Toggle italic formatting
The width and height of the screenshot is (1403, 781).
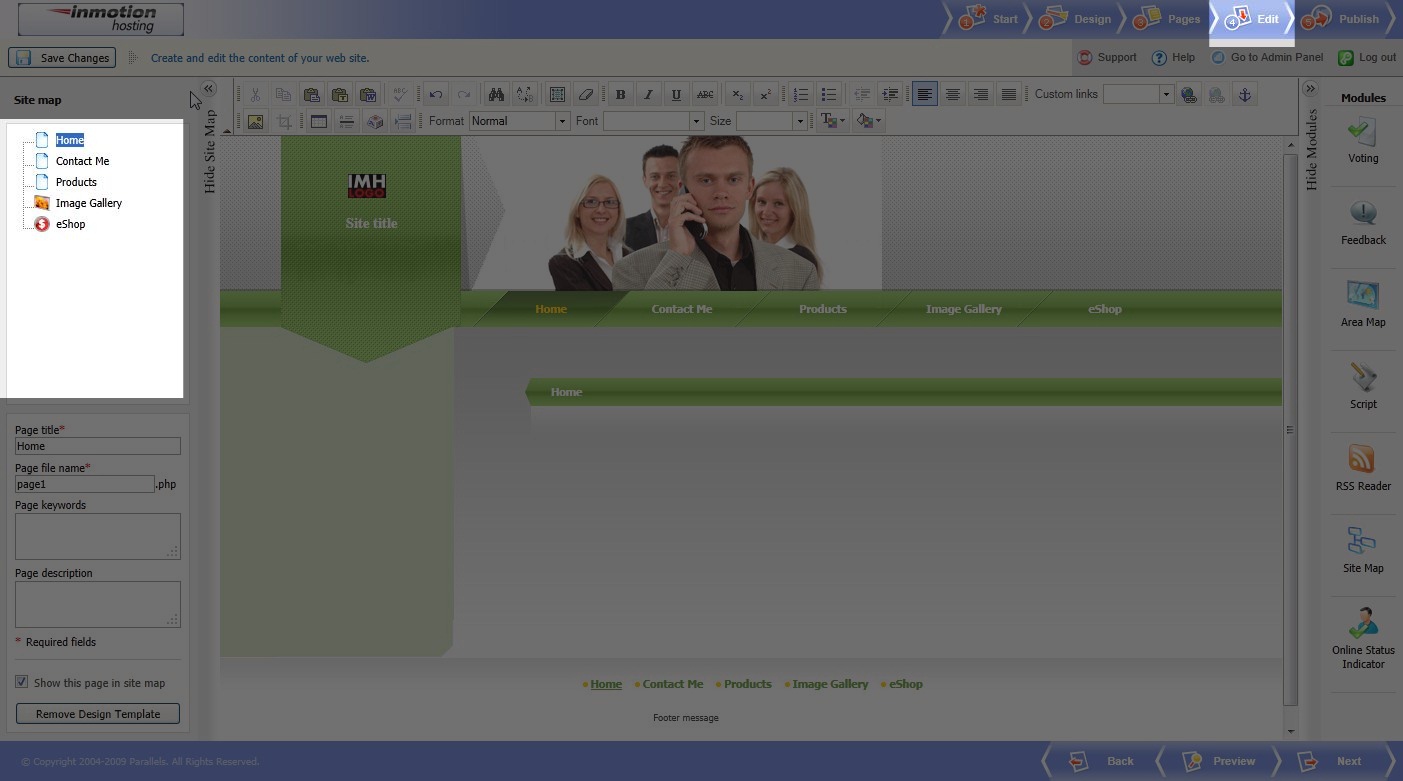(648, 94)
